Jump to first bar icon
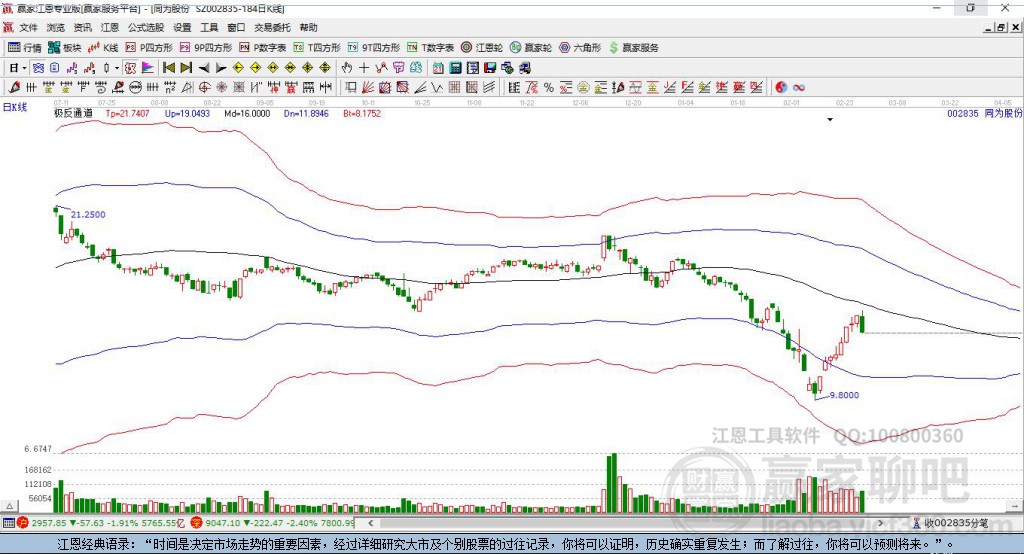Screen dimensions: 1024x554 pos(168,68)
